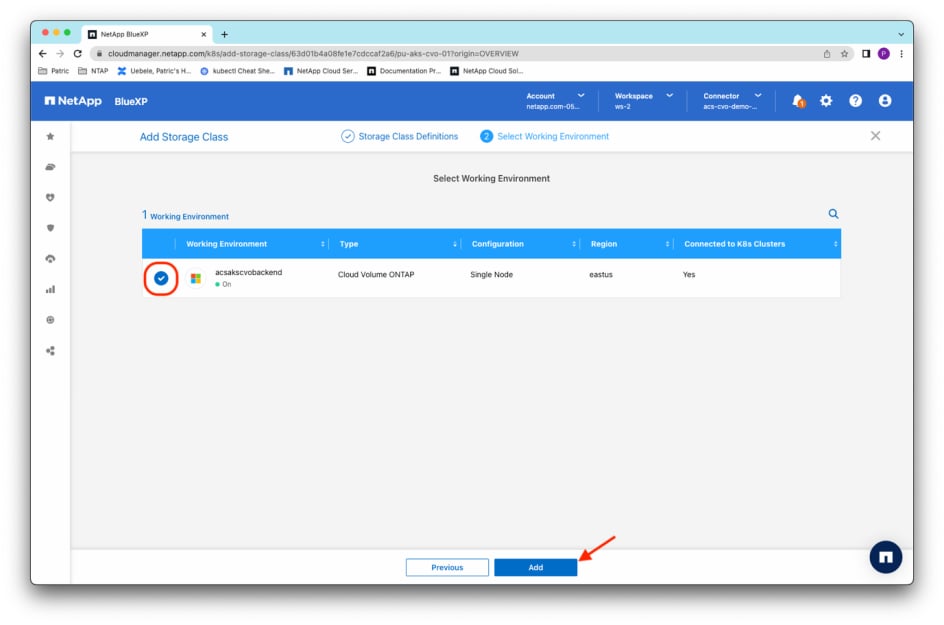This screenshot has width=944, height=625.
Task: Open the storage icon in the sidebar
Action: [x=51, y=167]
